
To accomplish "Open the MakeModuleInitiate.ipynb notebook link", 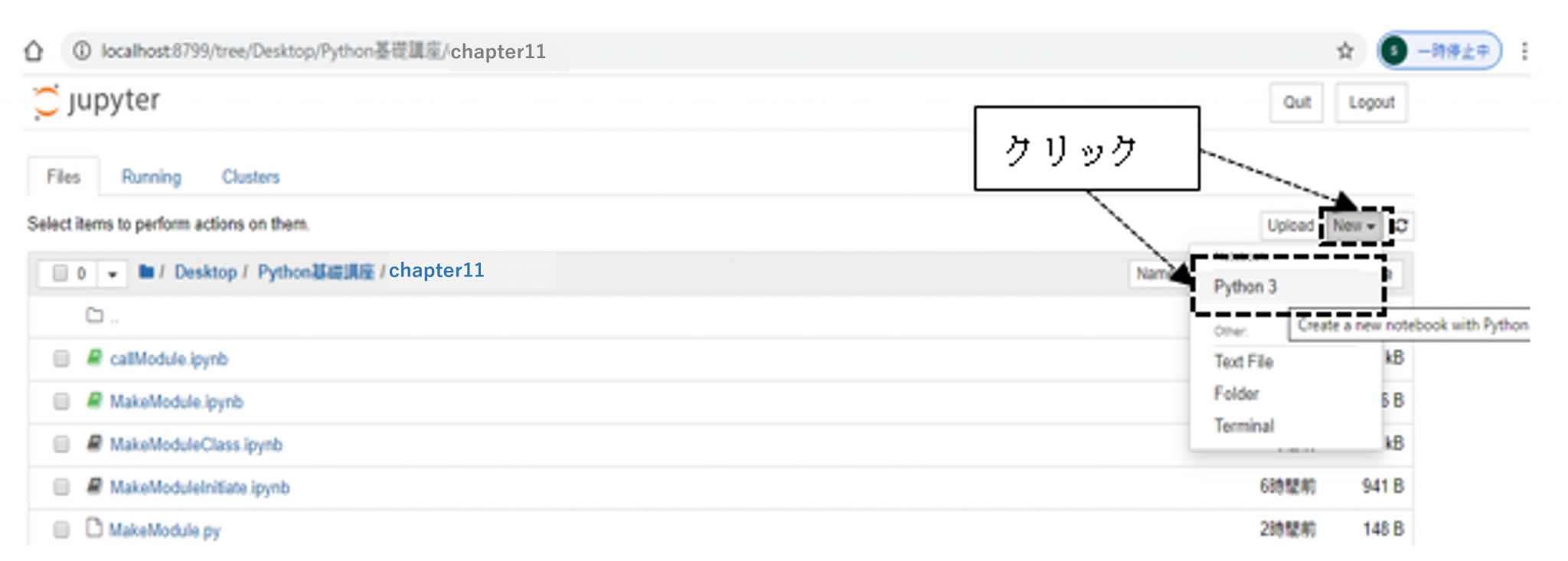I will point(200,488).
